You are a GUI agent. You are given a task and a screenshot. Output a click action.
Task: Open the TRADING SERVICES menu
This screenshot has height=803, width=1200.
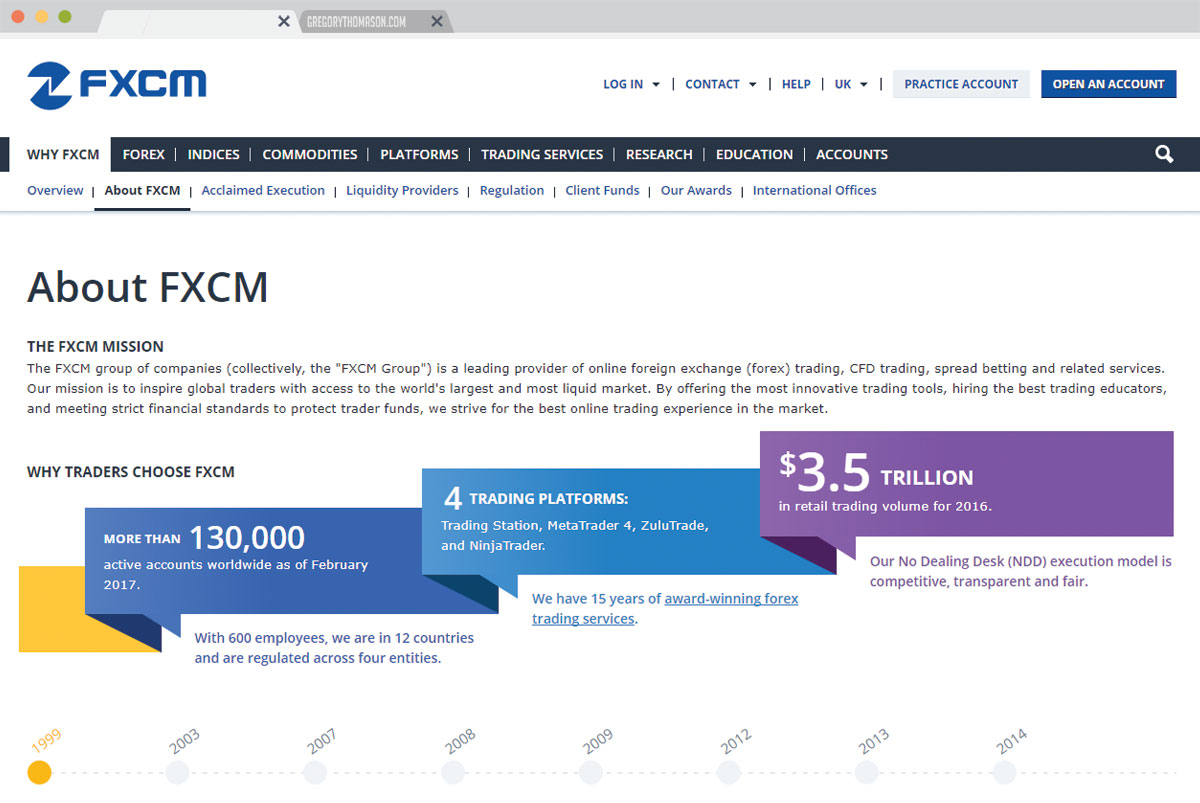542,154
